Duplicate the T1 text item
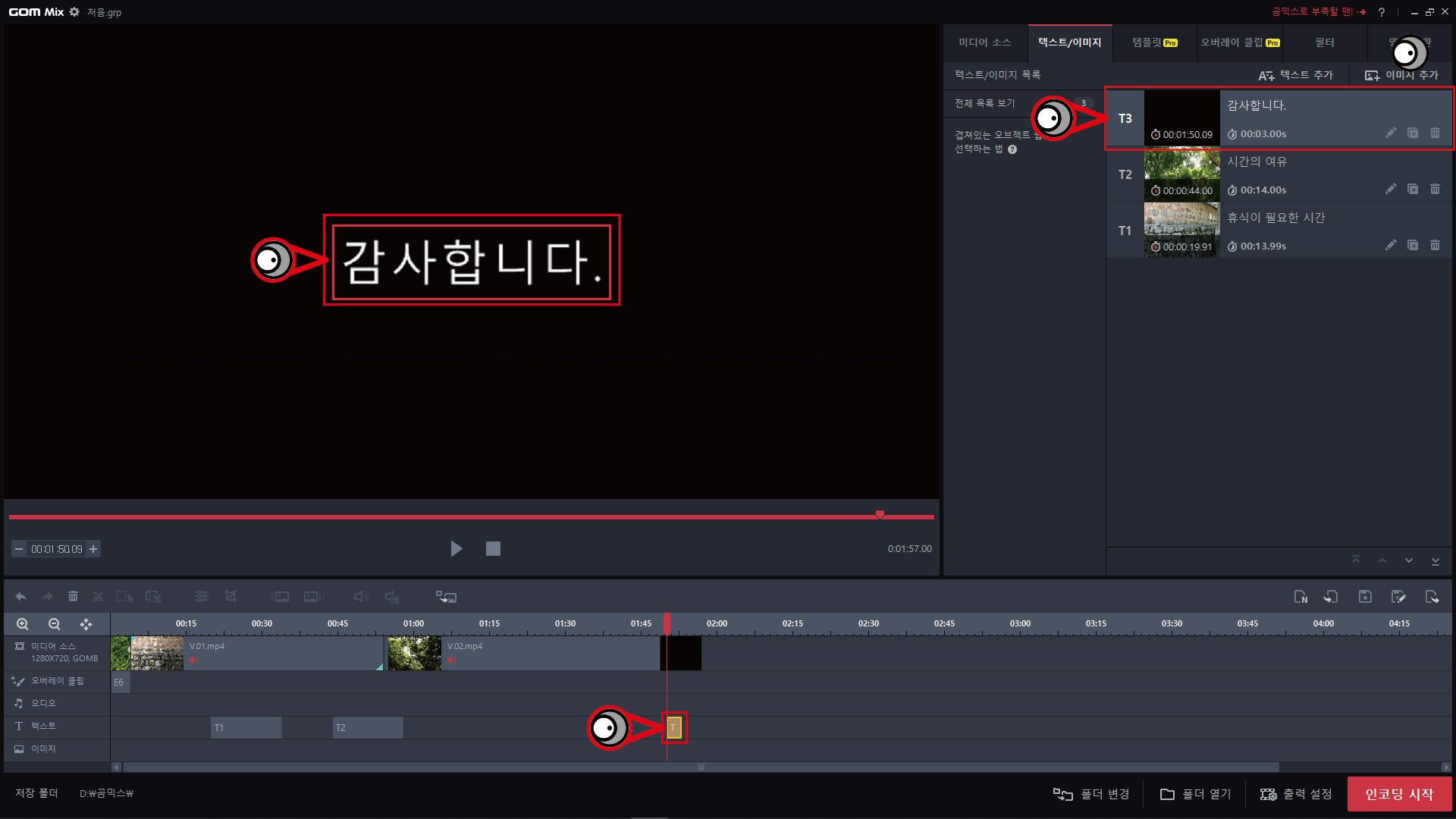Screen dimensions: 1456x819 tap(1413, 245)
